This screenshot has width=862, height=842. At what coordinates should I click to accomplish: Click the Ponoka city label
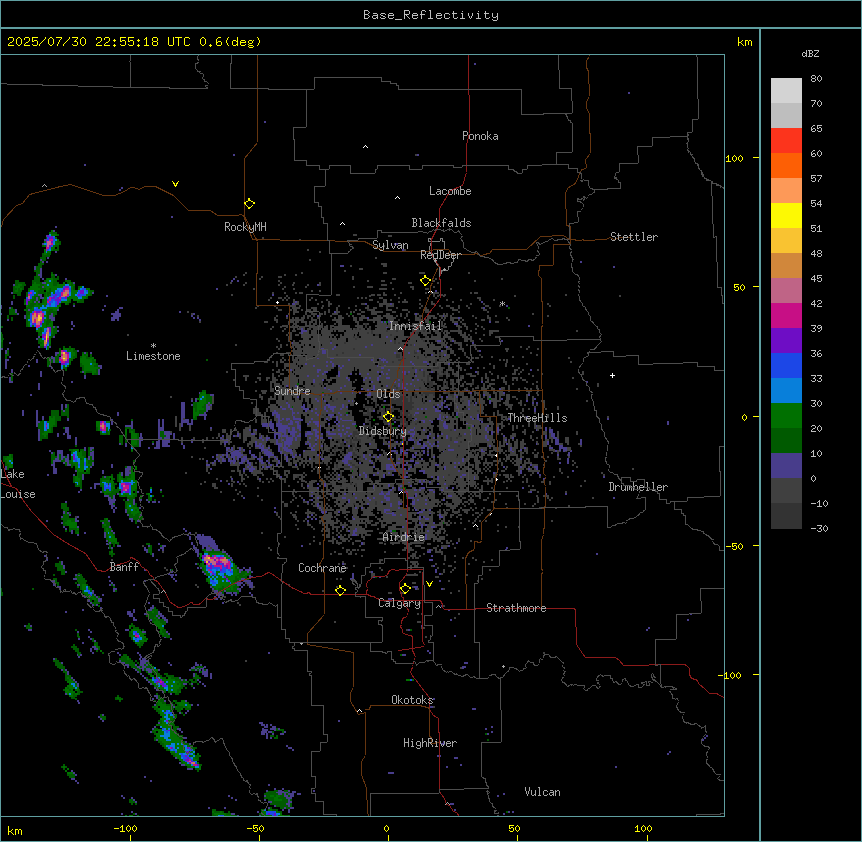[480, 136]
